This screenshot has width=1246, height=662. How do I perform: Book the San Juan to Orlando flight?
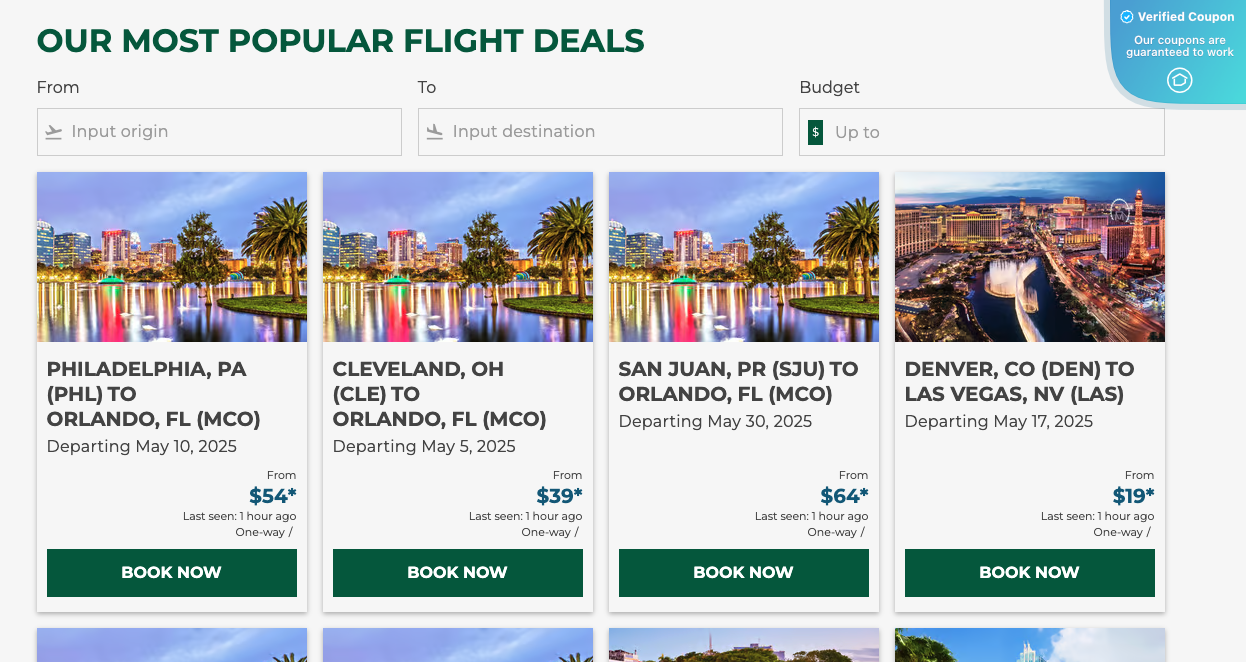point(743,572)
